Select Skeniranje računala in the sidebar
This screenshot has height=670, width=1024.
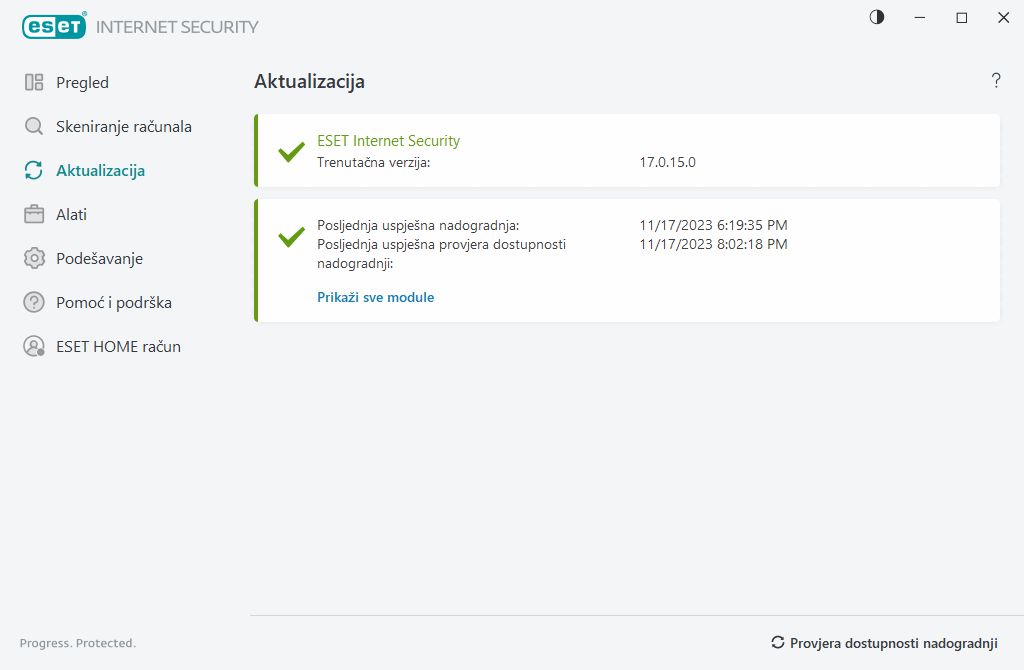click(124, 127)
